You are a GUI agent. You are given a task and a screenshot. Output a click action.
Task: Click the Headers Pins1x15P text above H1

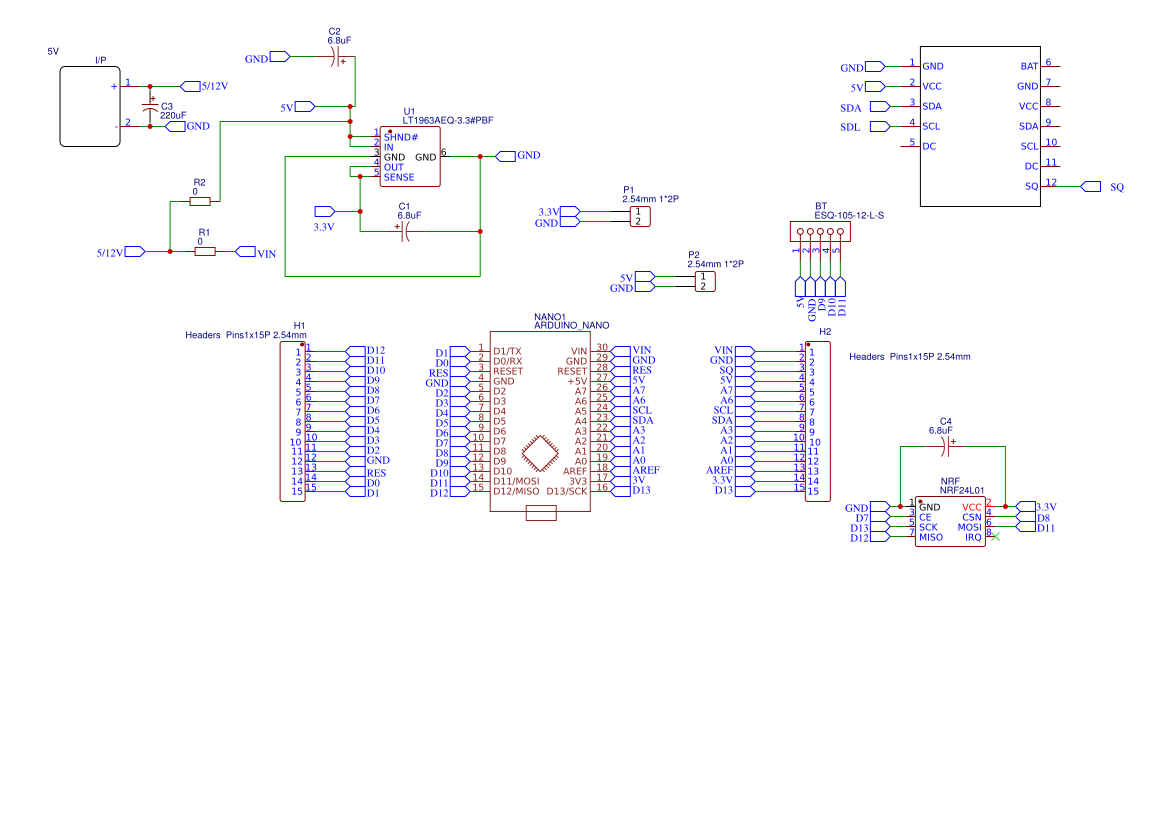coord(246,335)
